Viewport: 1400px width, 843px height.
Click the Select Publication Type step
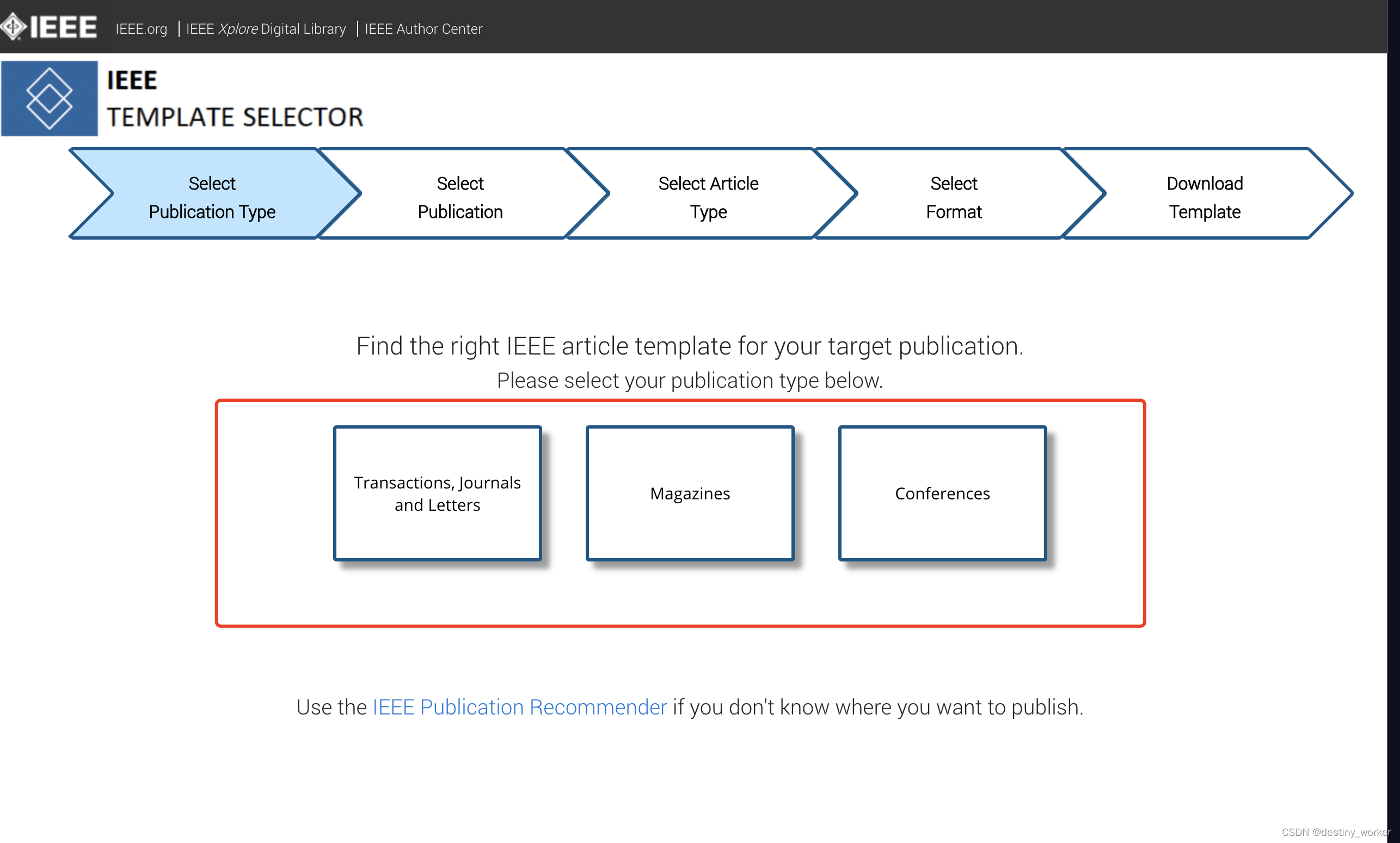pyautogui.click(x=212, y=197)
